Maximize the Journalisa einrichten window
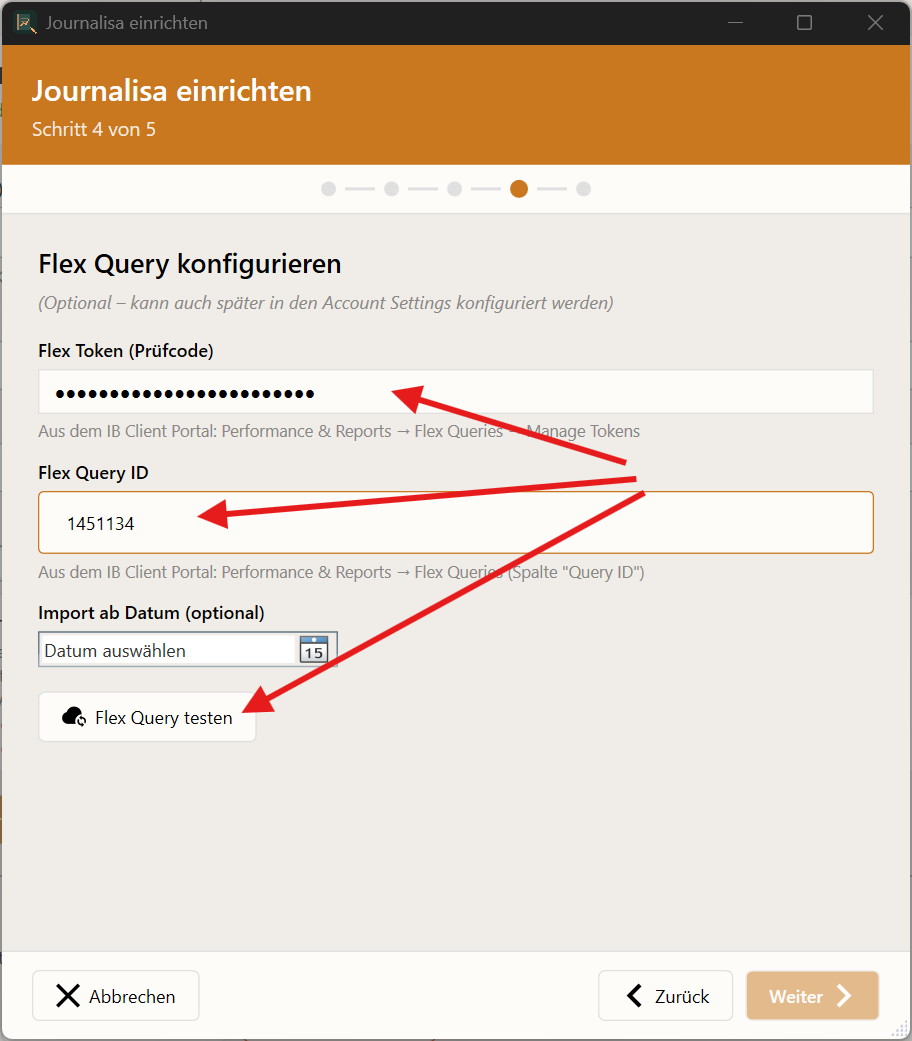Viewport: 912px width, 1041px height. [x=804, y=23]
